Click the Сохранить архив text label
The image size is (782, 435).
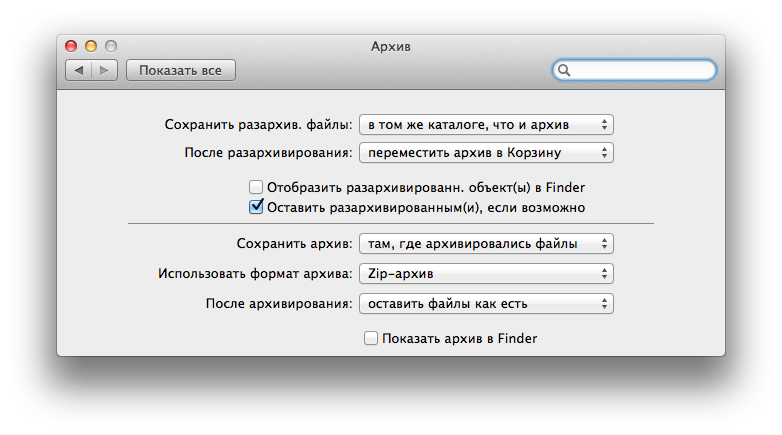pyautogui.click(x=294, y=243)
